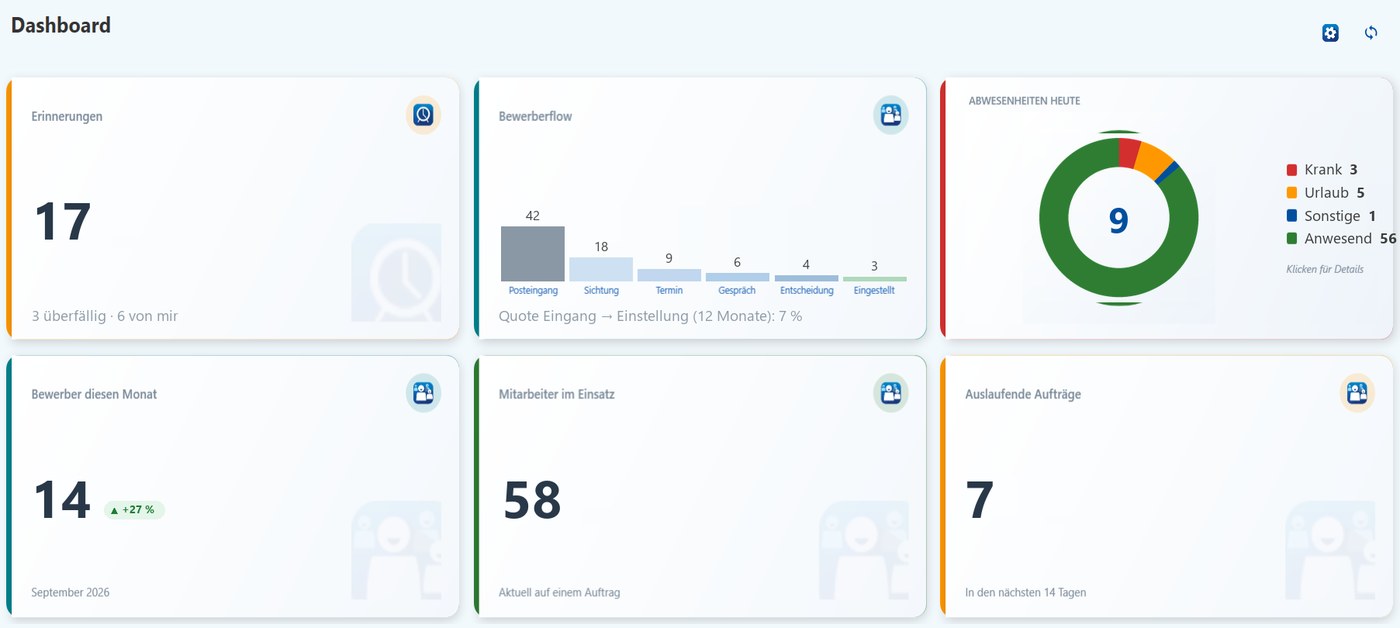
Task: Click the 'ABWESENHEITEN HEUTE' heading
Action: (x=1024, y=101)
